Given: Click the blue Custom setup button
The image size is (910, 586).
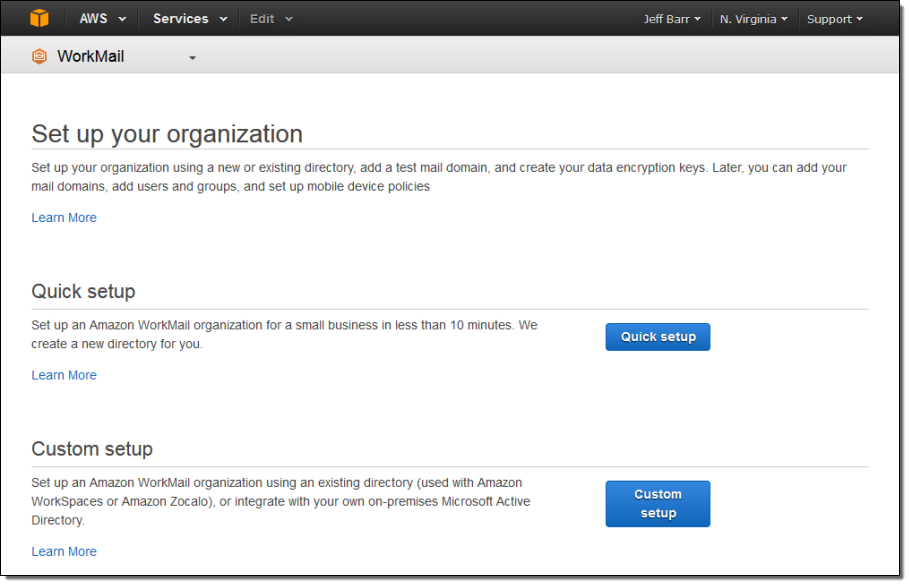Looking at the screenshot, I should pyautogui.click(x=657, y=504).
